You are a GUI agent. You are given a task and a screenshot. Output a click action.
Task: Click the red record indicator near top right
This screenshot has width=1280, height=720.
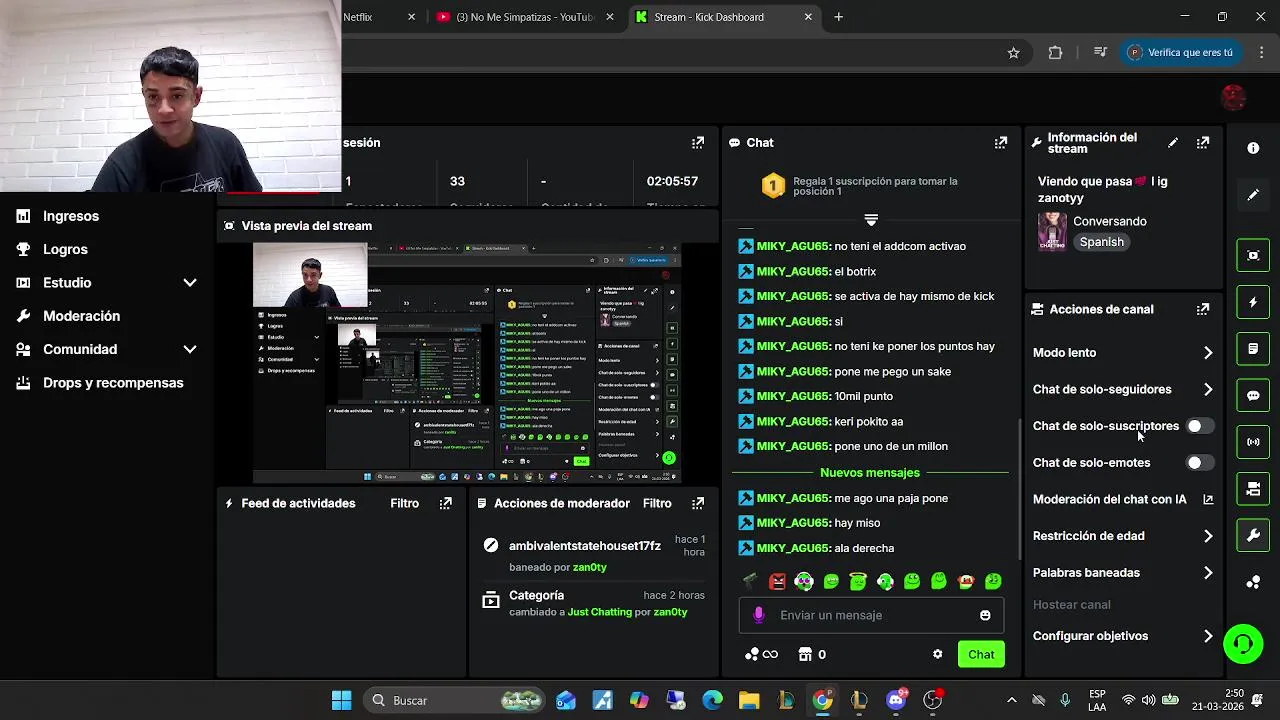[x=1234, y=97]
